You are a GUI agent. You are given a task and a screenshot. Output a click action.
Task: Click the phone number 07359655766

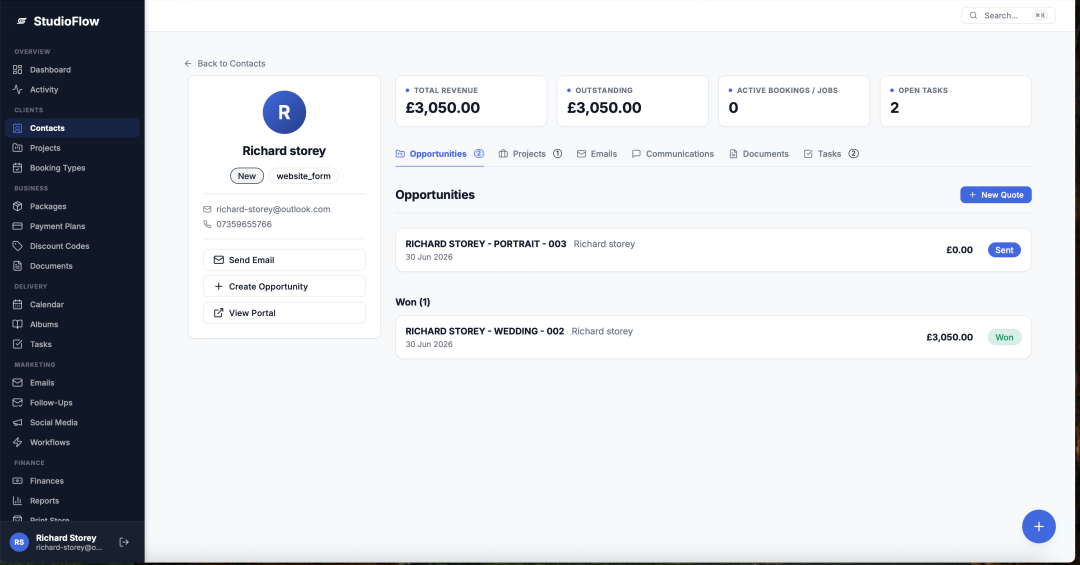coord(244,225)
